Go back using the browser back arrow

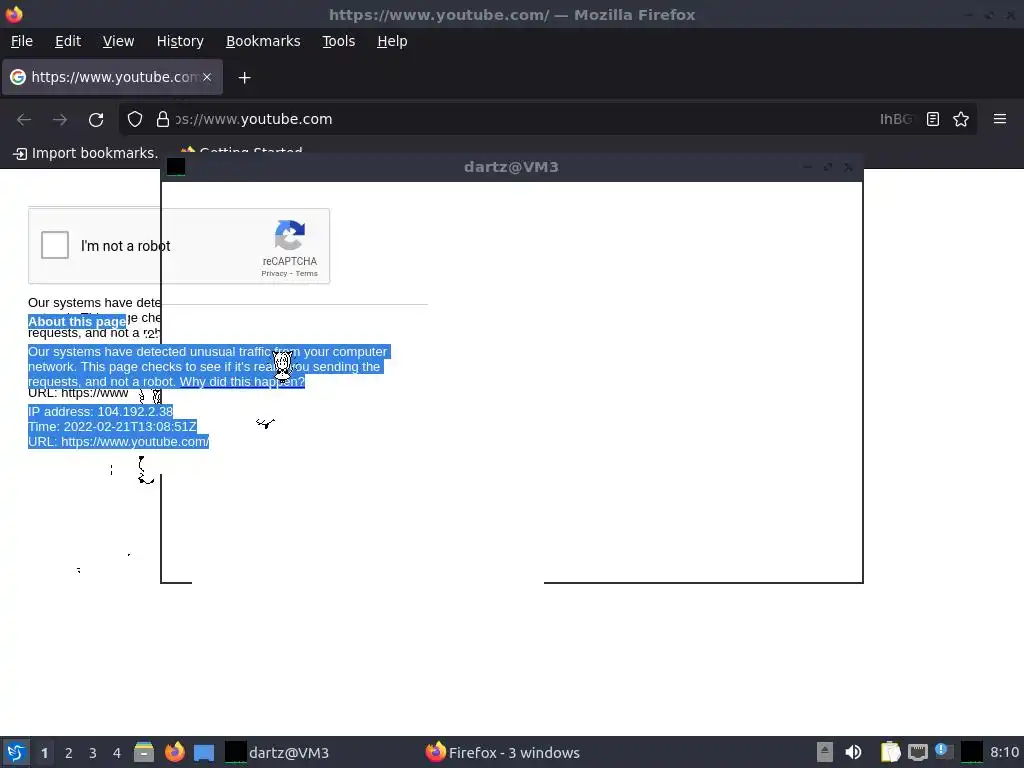(24, 120)
